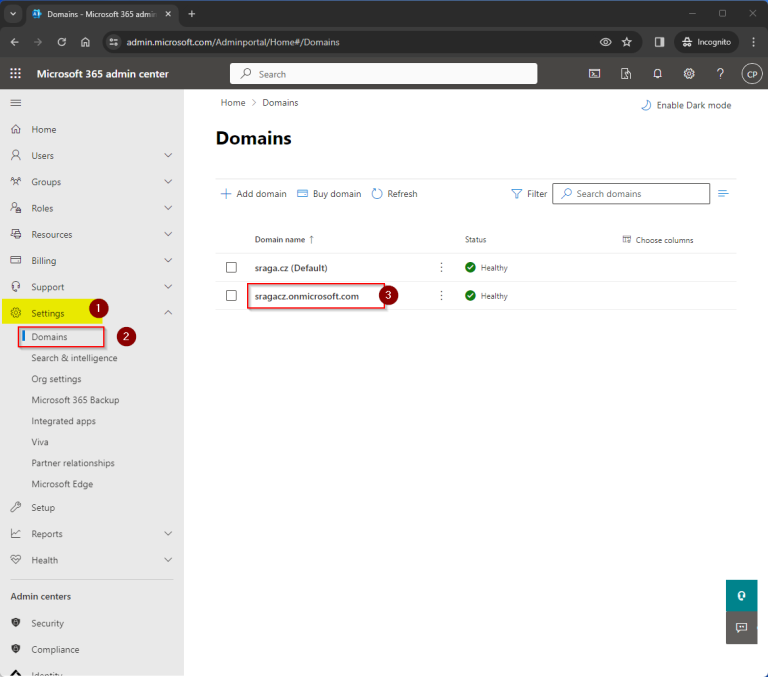Open more actions for sraga.cz row
Viewport: 768px width, 677px height.
point(441,267)
